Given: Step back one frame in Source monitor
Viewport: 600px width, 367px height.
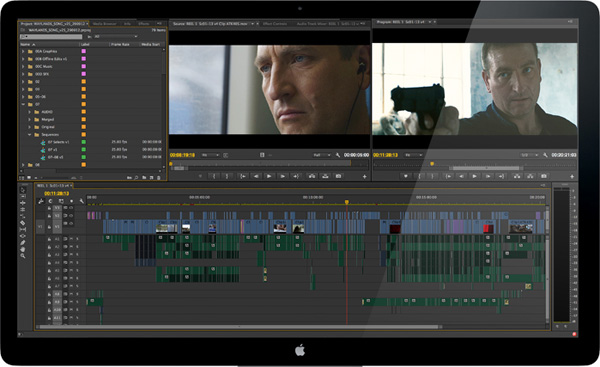Looking at the screenshot, I should (x=256, y=176).
